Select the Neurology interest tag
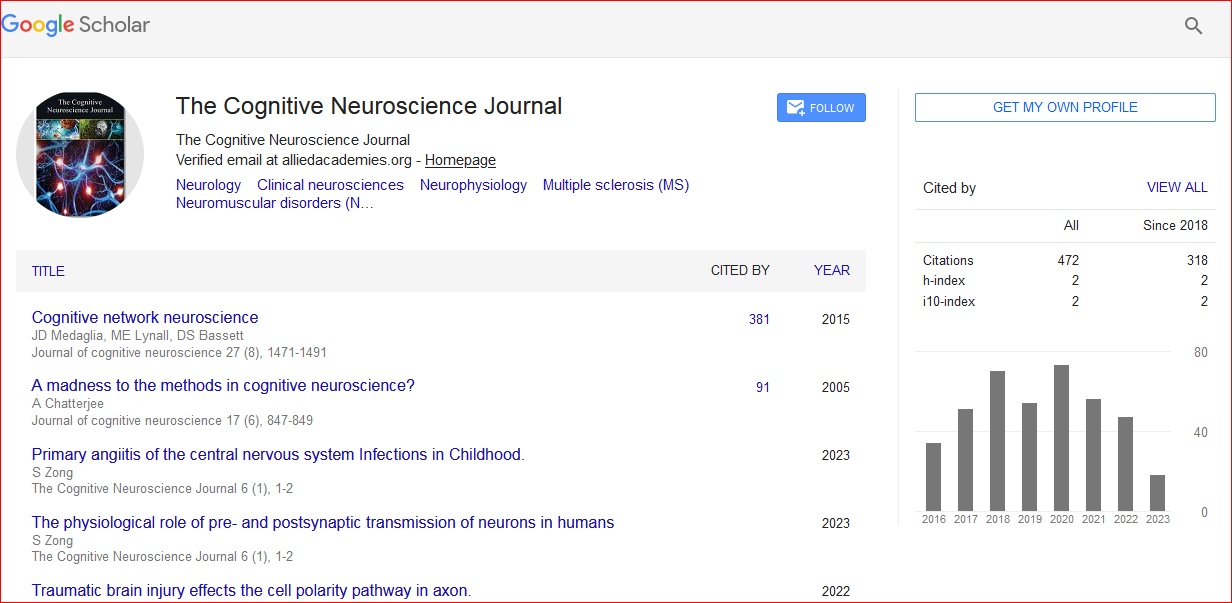1232x603 pixels. 208,185
